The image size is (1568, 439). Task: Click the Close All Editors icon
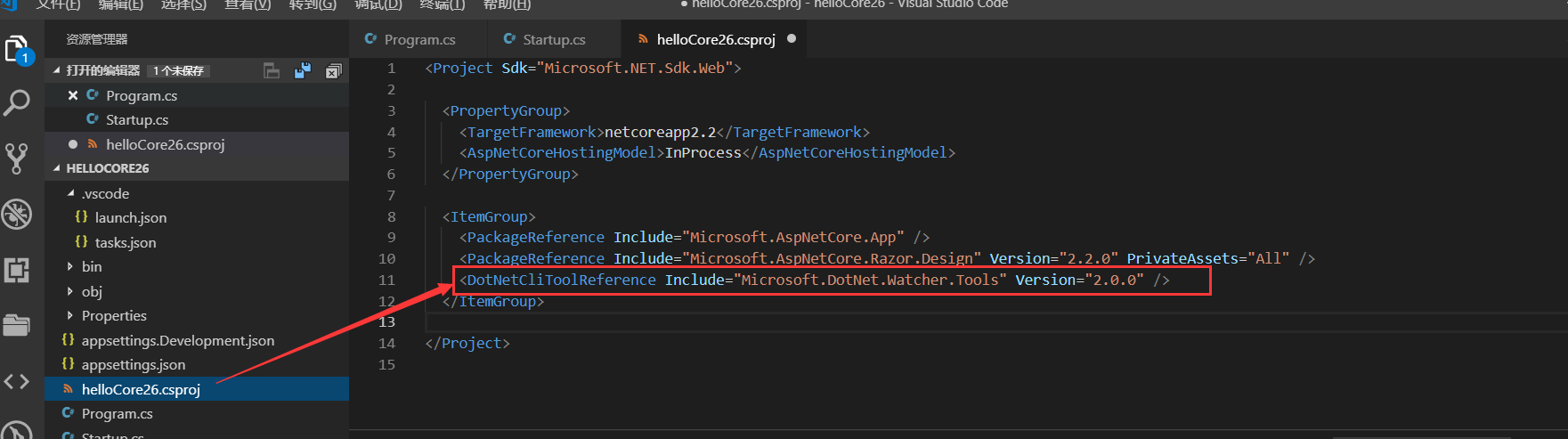pyautogui.click(x=333, y=70)
